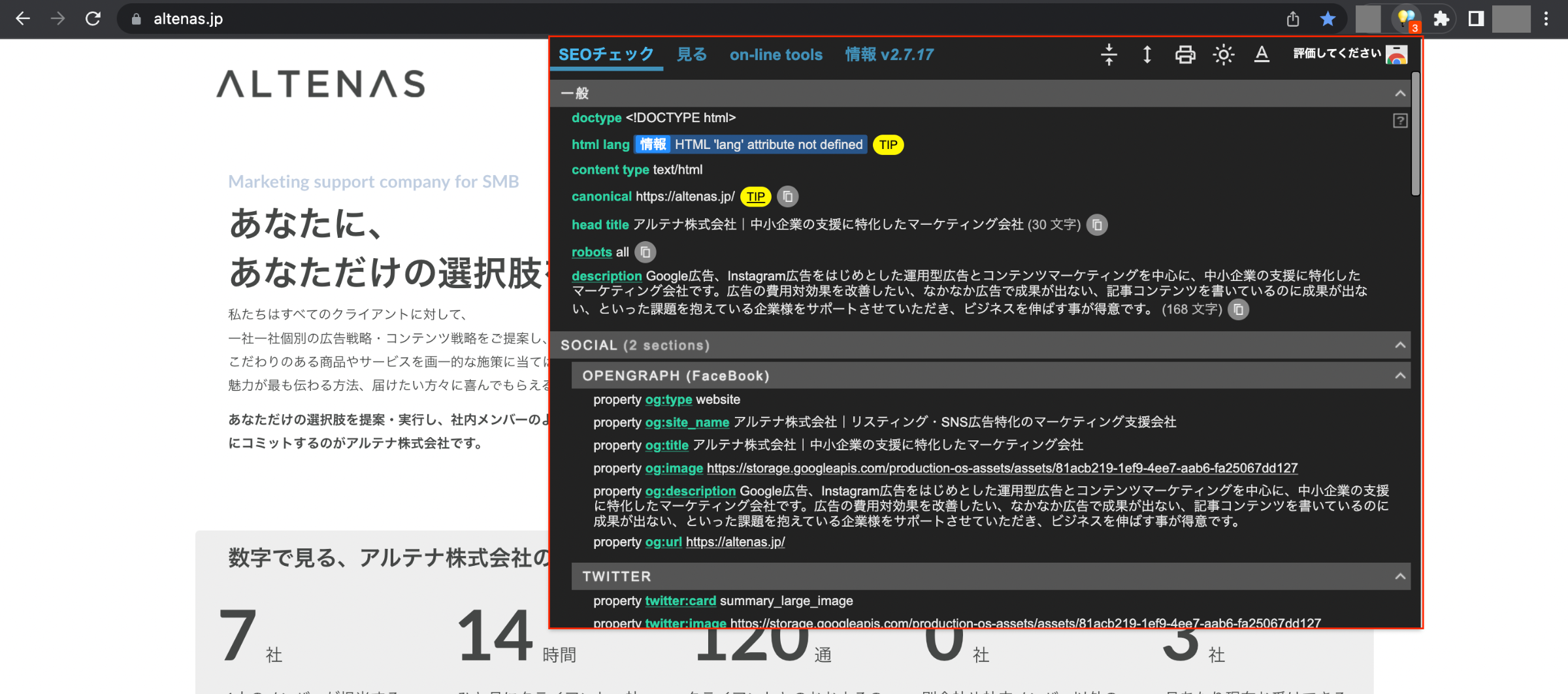Click the description link label

[606, 276]
